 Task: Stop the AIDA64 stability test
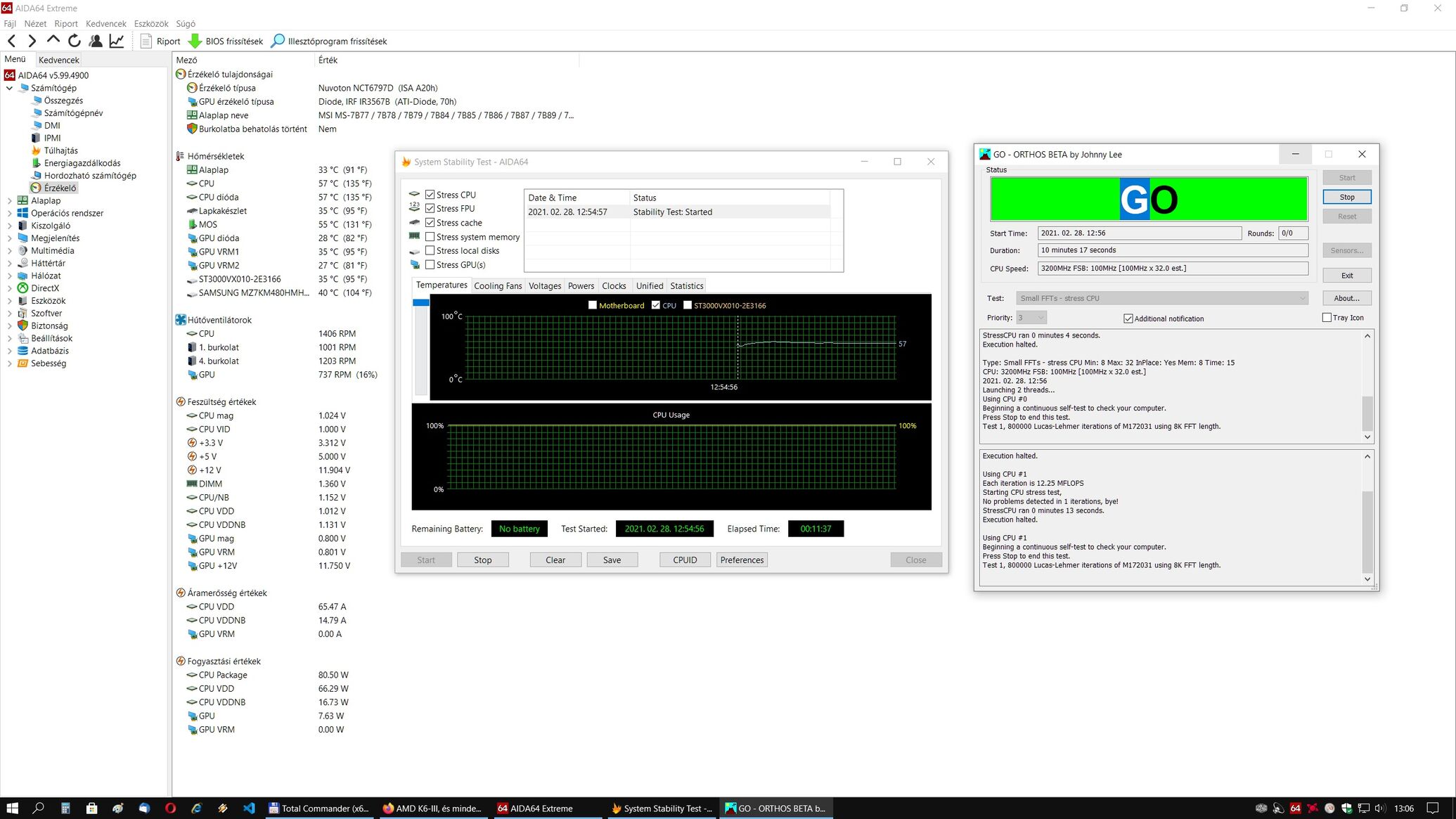tap(483, 560)
